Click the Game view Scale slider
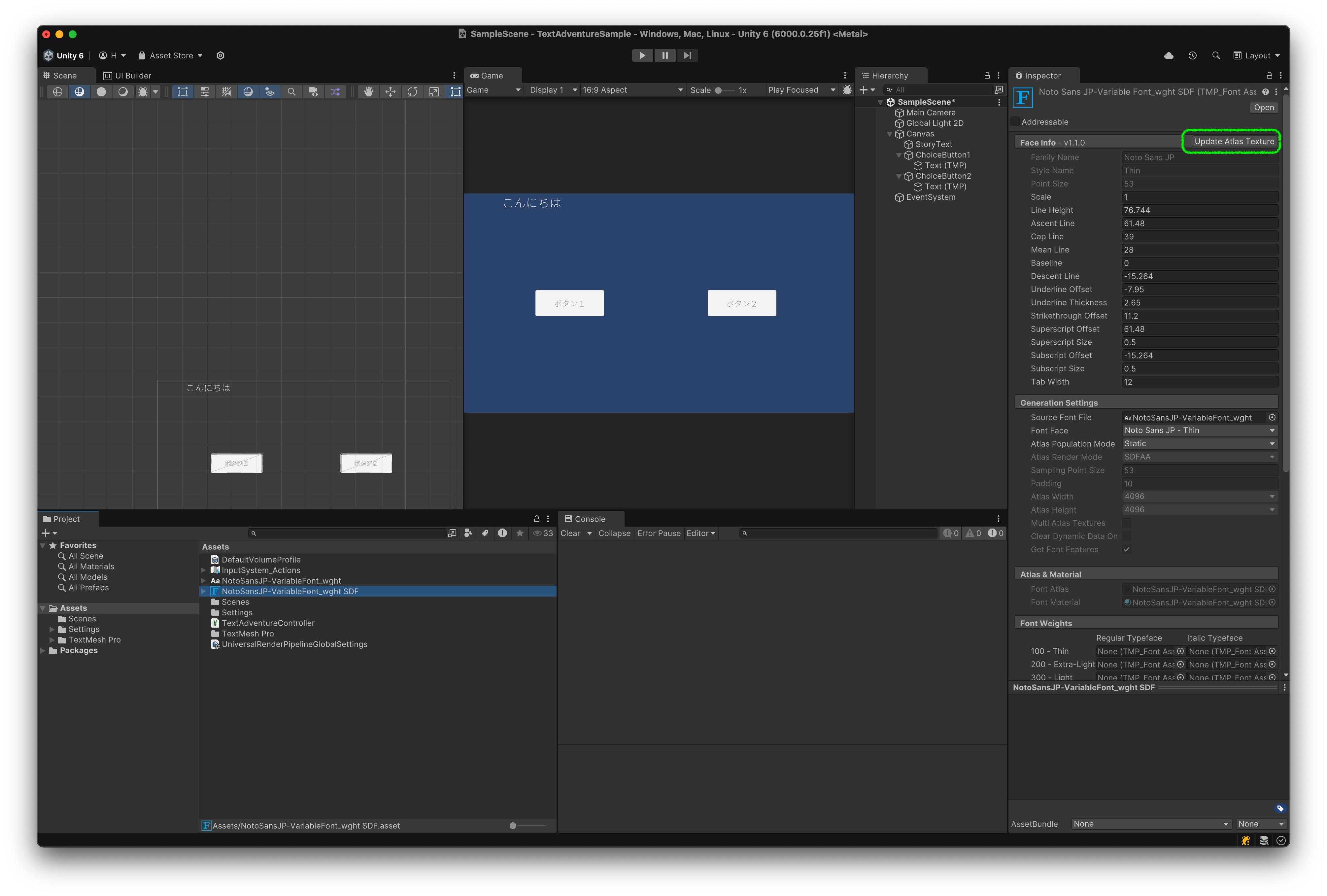This screenshot has width=1327, height=896. 725,90
